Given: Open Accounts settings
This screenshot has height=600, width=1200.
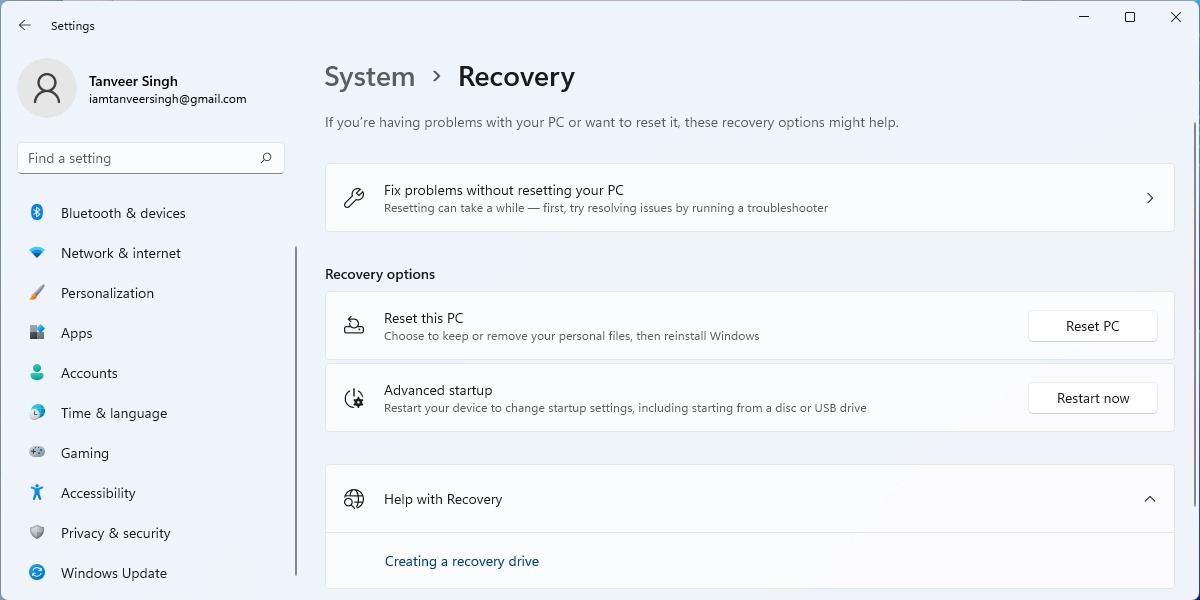Looking at the screenshot, I should 89,373.
